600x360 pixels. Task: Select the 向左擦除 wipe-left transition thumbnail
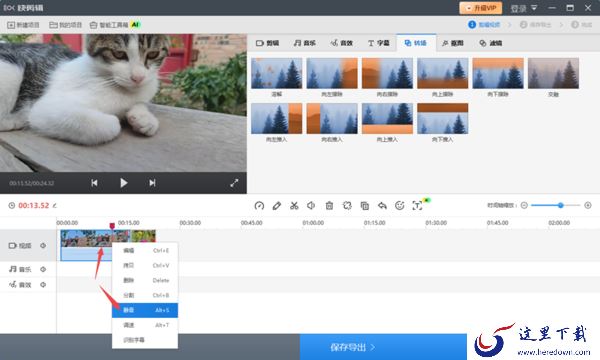332,73
